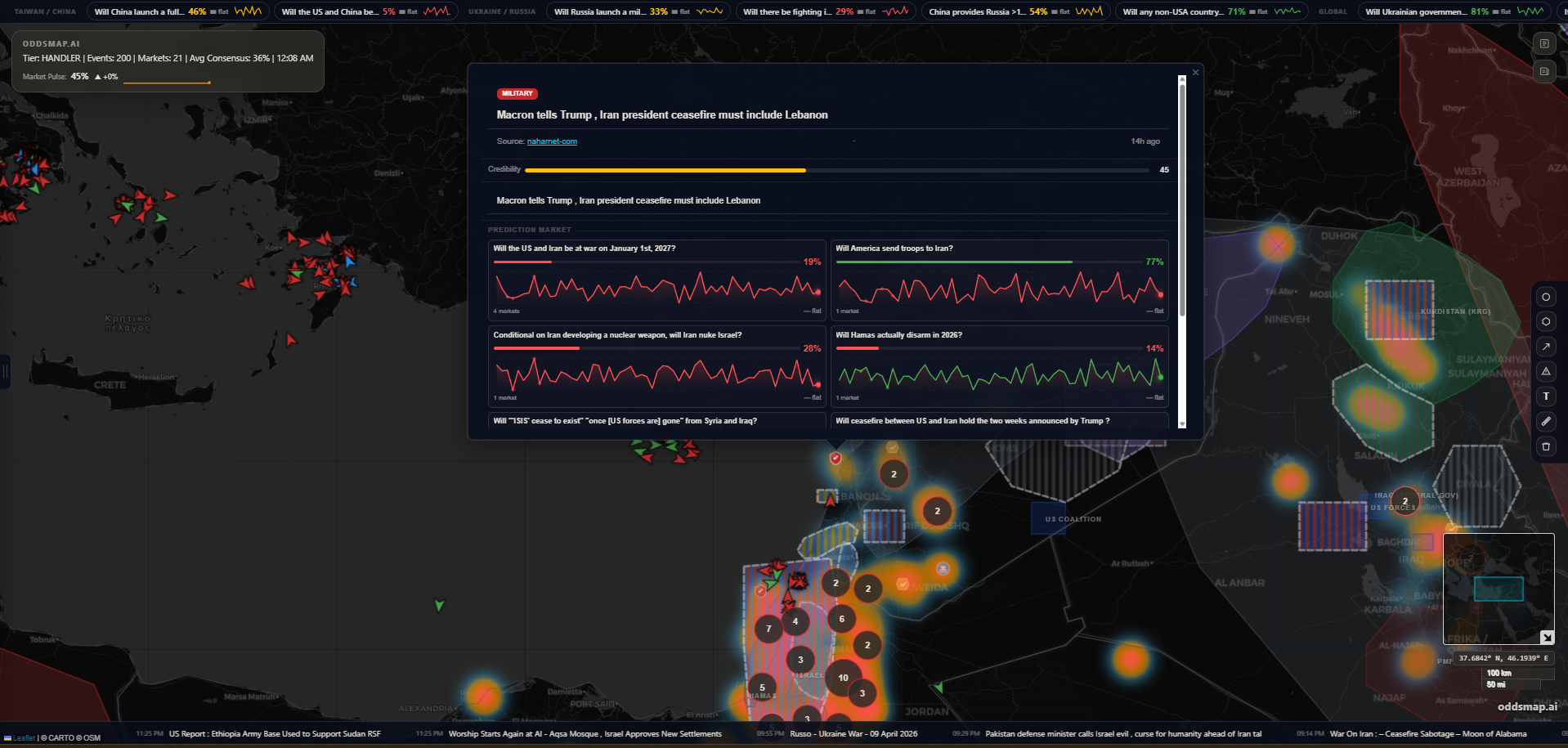Screen dimensions: 1568x748
Task: Click the Credibility score bar
Action: (x=836, y=170)
